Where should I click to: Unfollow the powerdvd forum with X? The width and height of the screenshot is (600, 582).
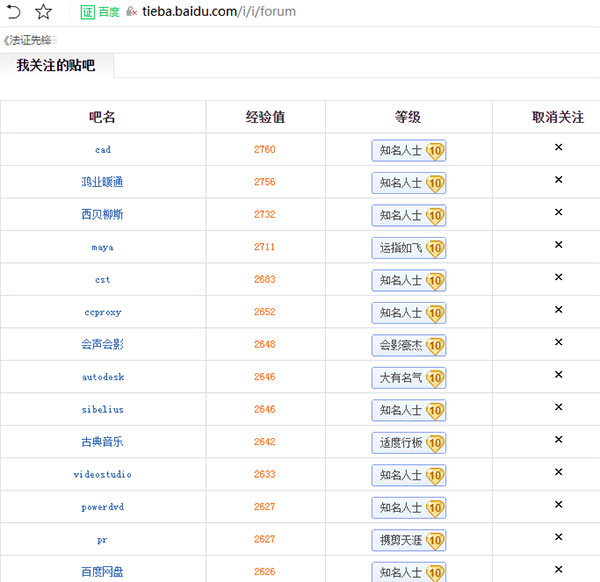[x=558, y=505]
